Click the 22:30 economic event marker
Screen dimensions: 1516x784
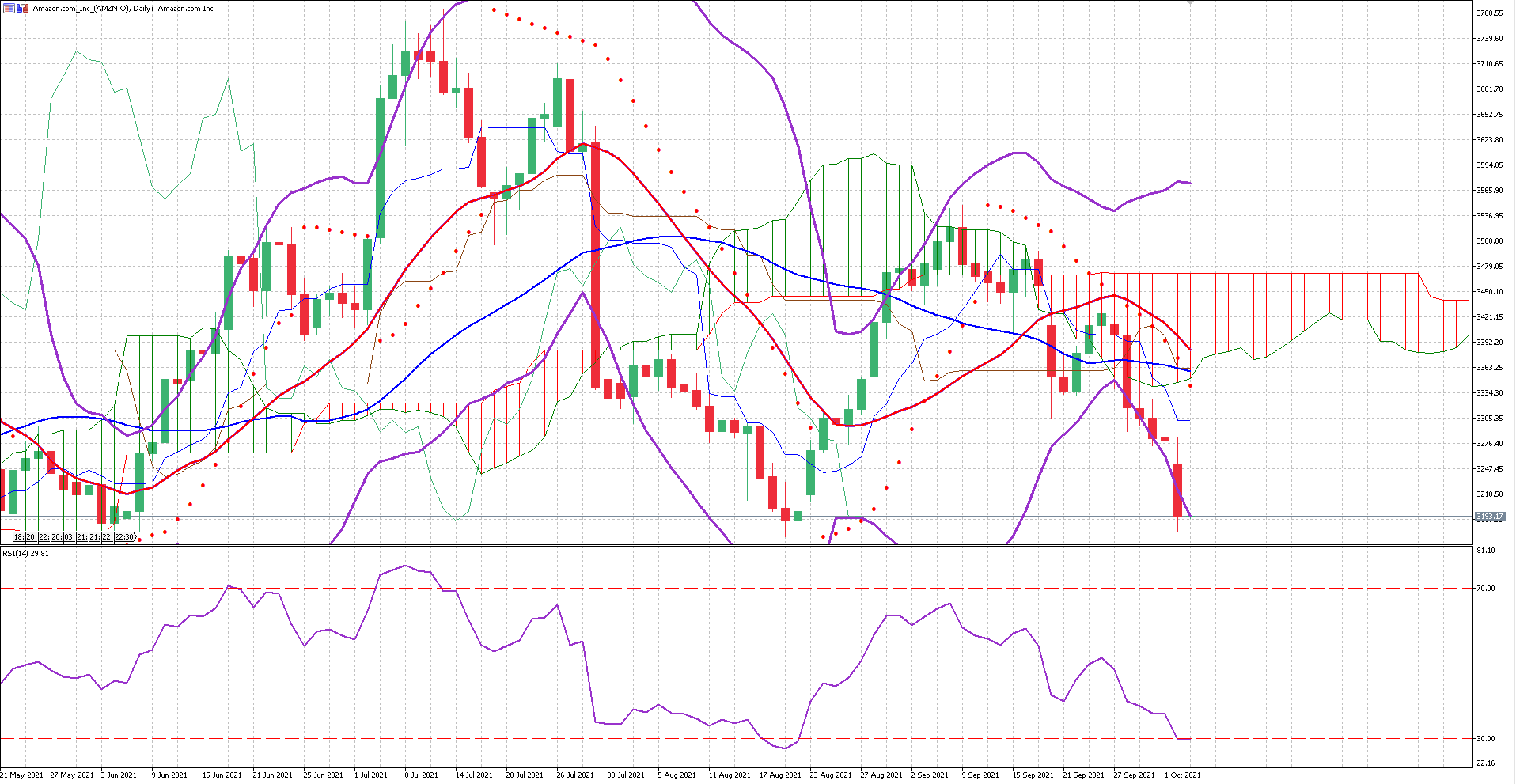124,537
